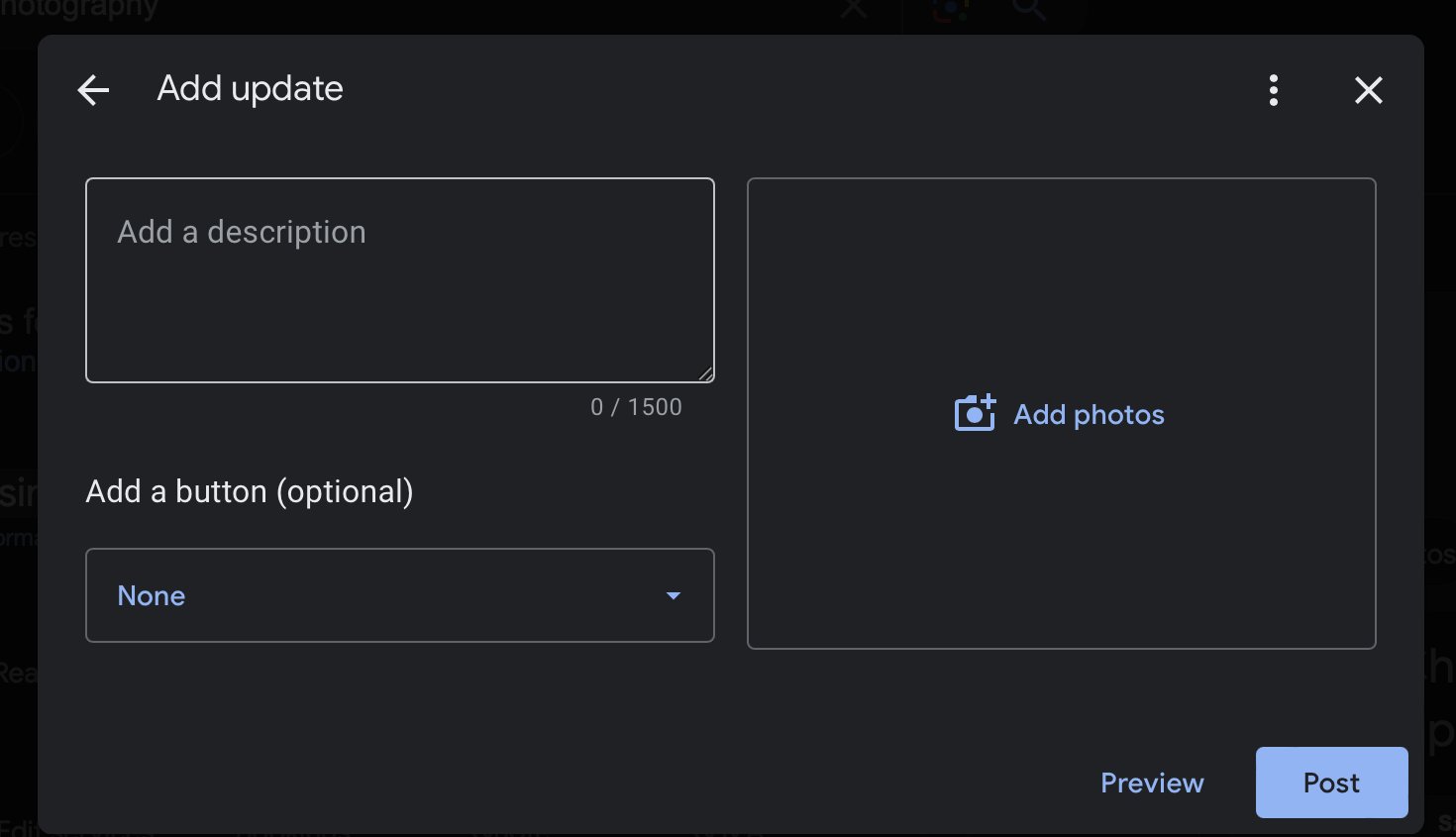
Task: Open the Add a button dropdown showing None
Action: (x=400, y=595)
